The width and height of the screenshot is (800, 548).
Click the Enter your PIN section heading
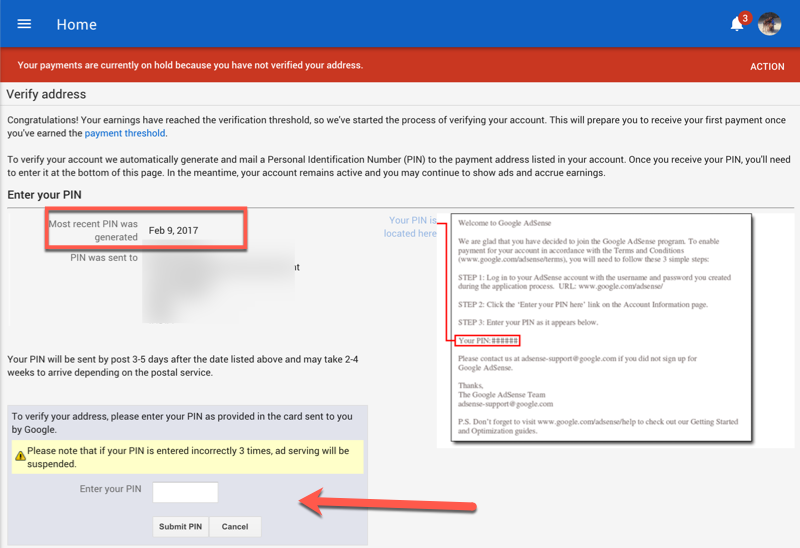point(44,195)
